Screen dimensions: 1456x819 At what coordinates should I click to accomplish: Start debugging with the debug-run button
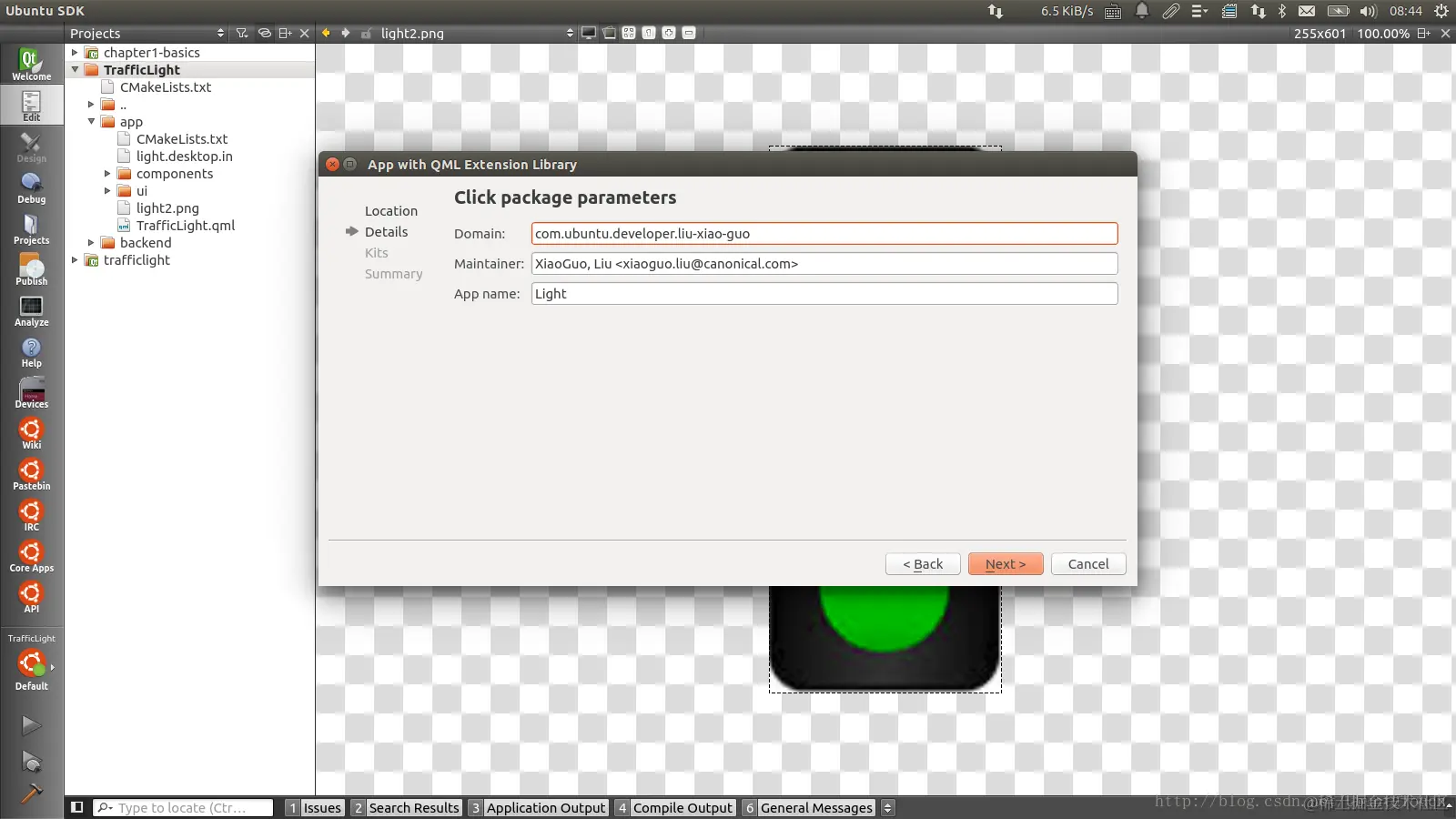tap(31, 762)
